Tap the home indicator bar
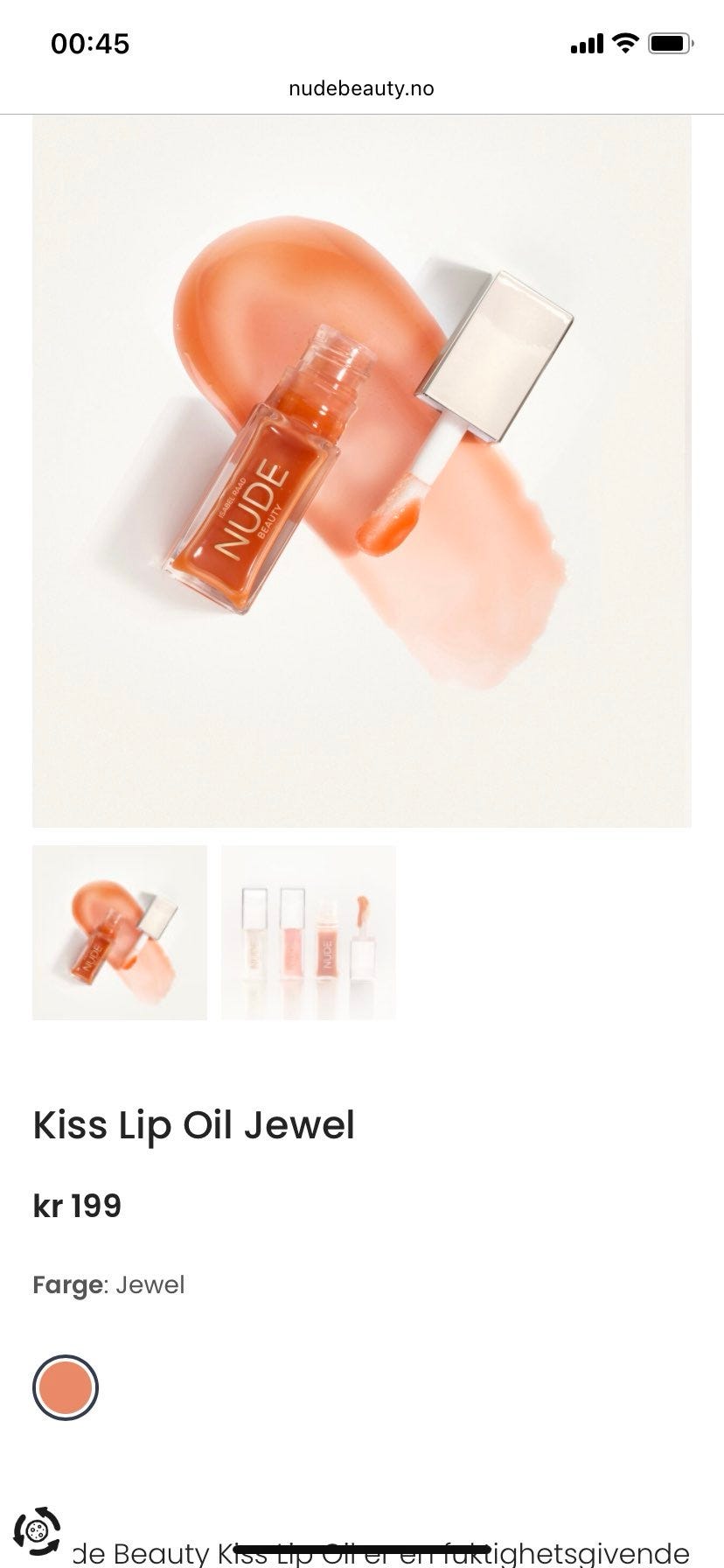The image size is (724, 1568). [362, 1550]
